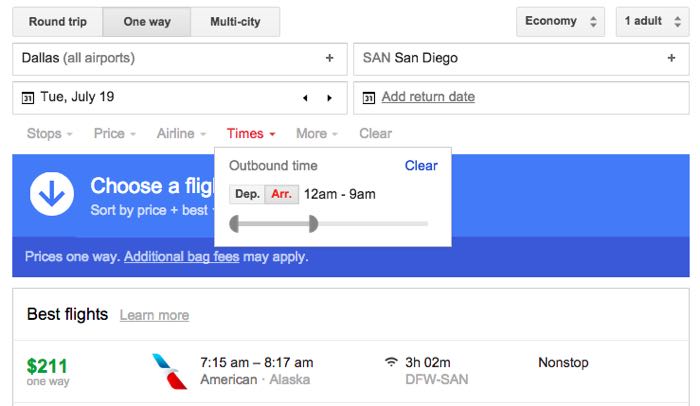Viewport: 700px width, 406px height.
Task: Expand the Stops filter dropdown
Action: pos(49,134)
